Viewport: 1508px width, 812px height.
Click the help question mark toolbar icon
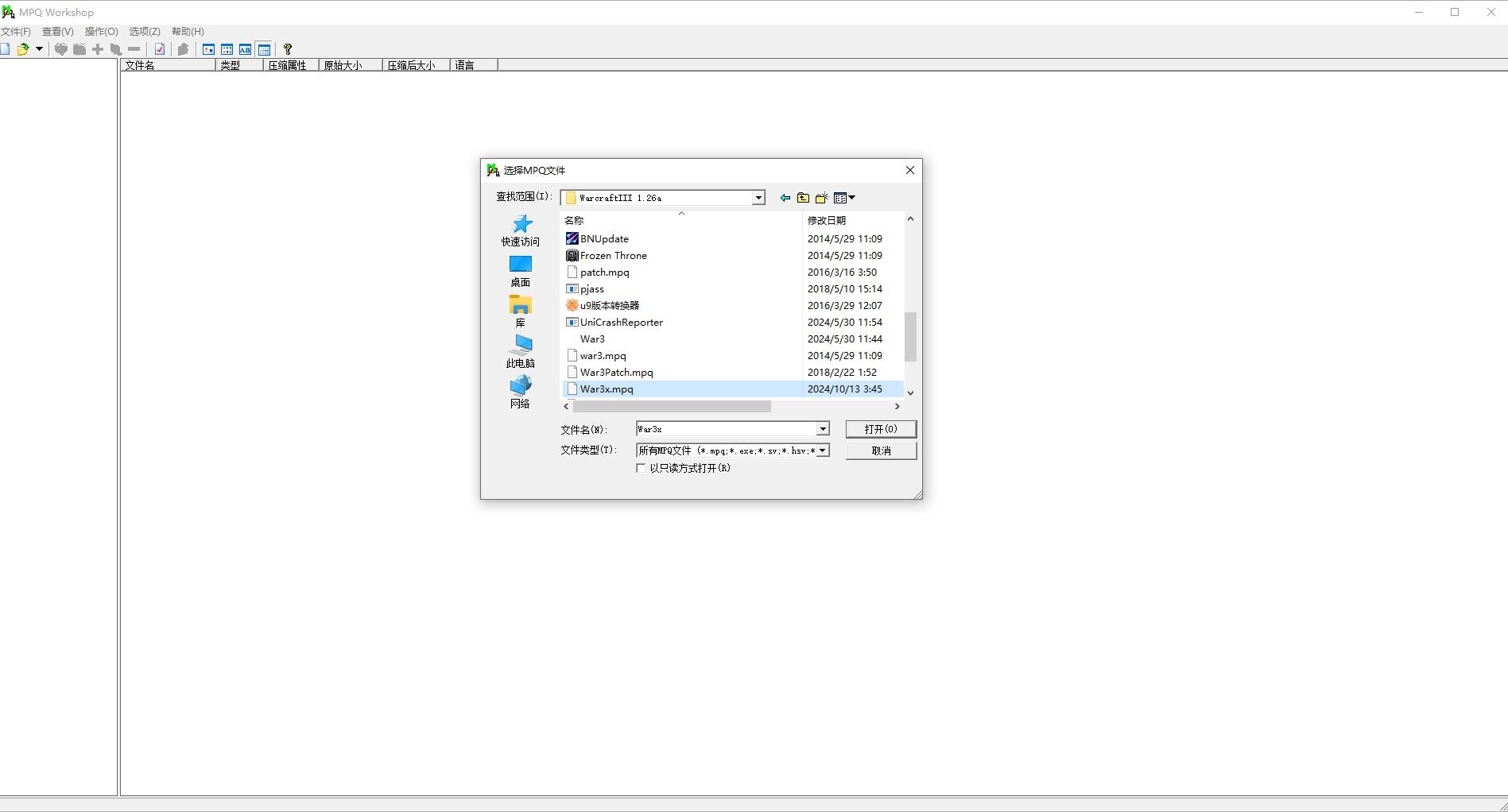[x=288, y=49]
